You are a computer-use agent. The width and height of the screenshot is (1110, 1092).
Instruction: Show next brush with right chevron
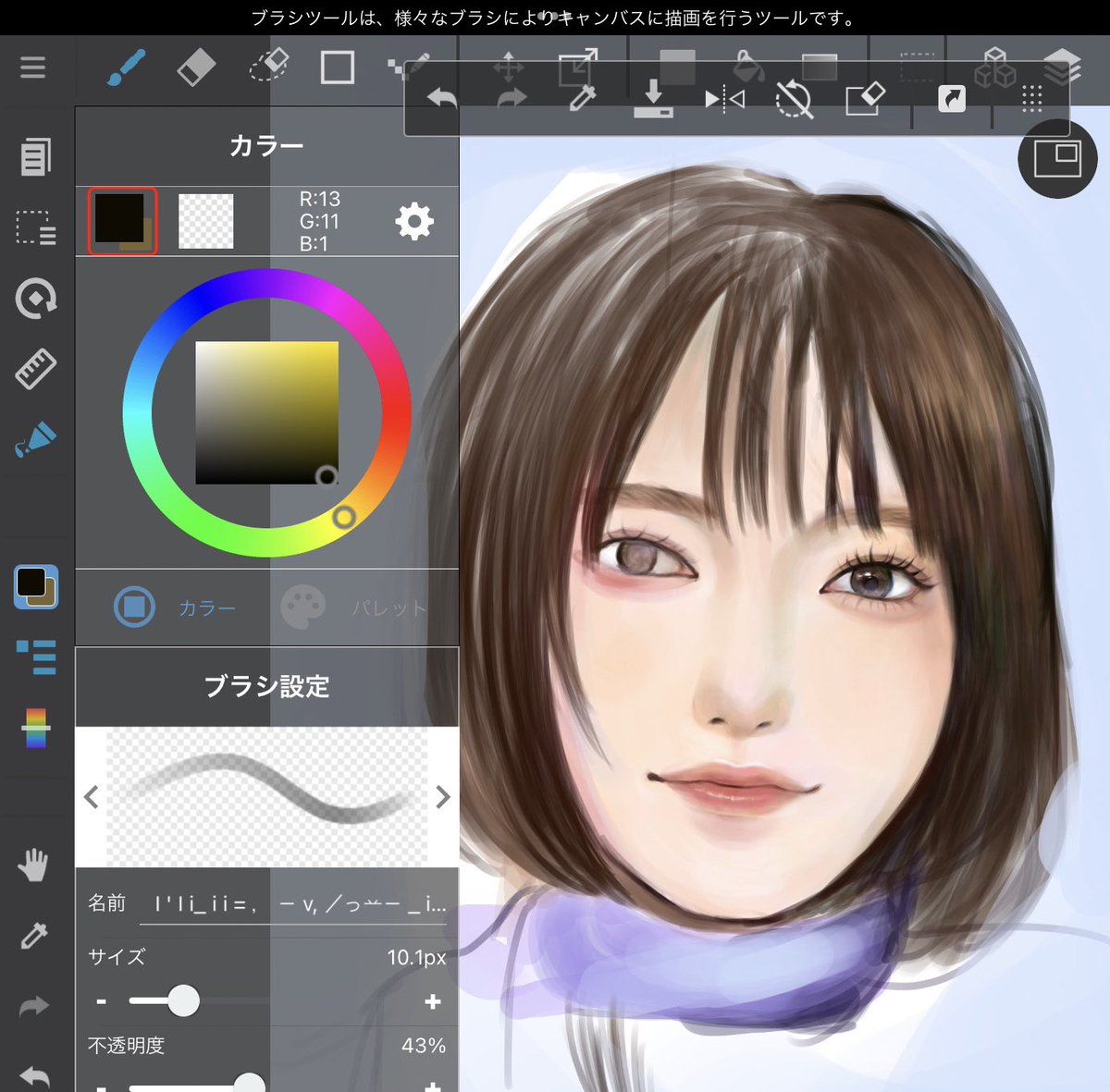(x=443, y=796)
